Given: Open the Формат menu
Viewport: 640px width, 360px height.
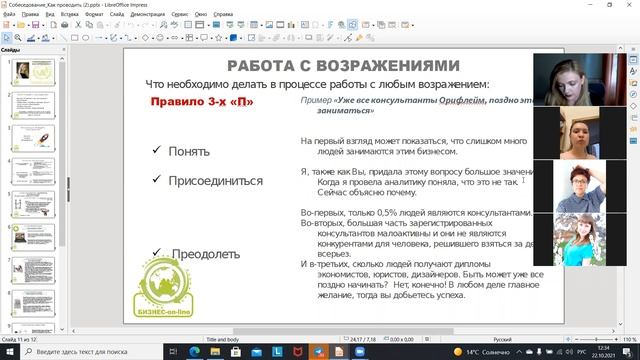Looking at the screenshot, I should 94,14.
